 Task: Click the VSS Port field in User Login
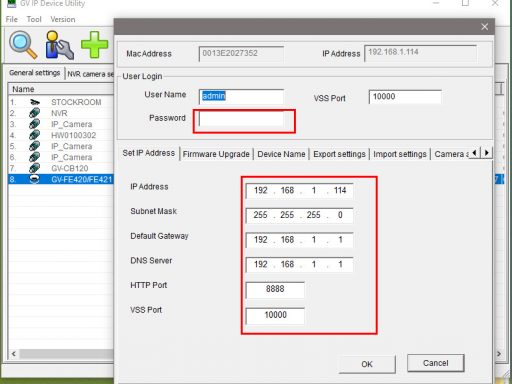point(405,97)
